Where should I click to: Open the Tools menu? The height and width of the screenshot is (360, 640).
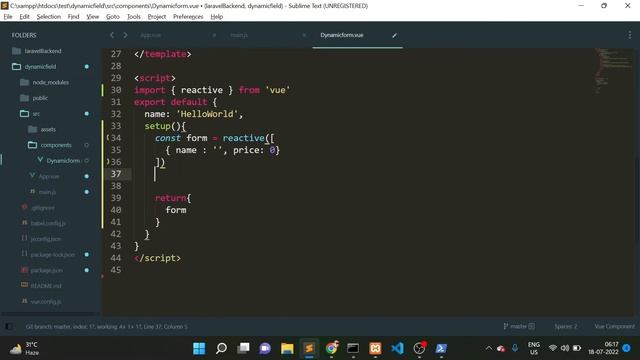tap(133, 17)
